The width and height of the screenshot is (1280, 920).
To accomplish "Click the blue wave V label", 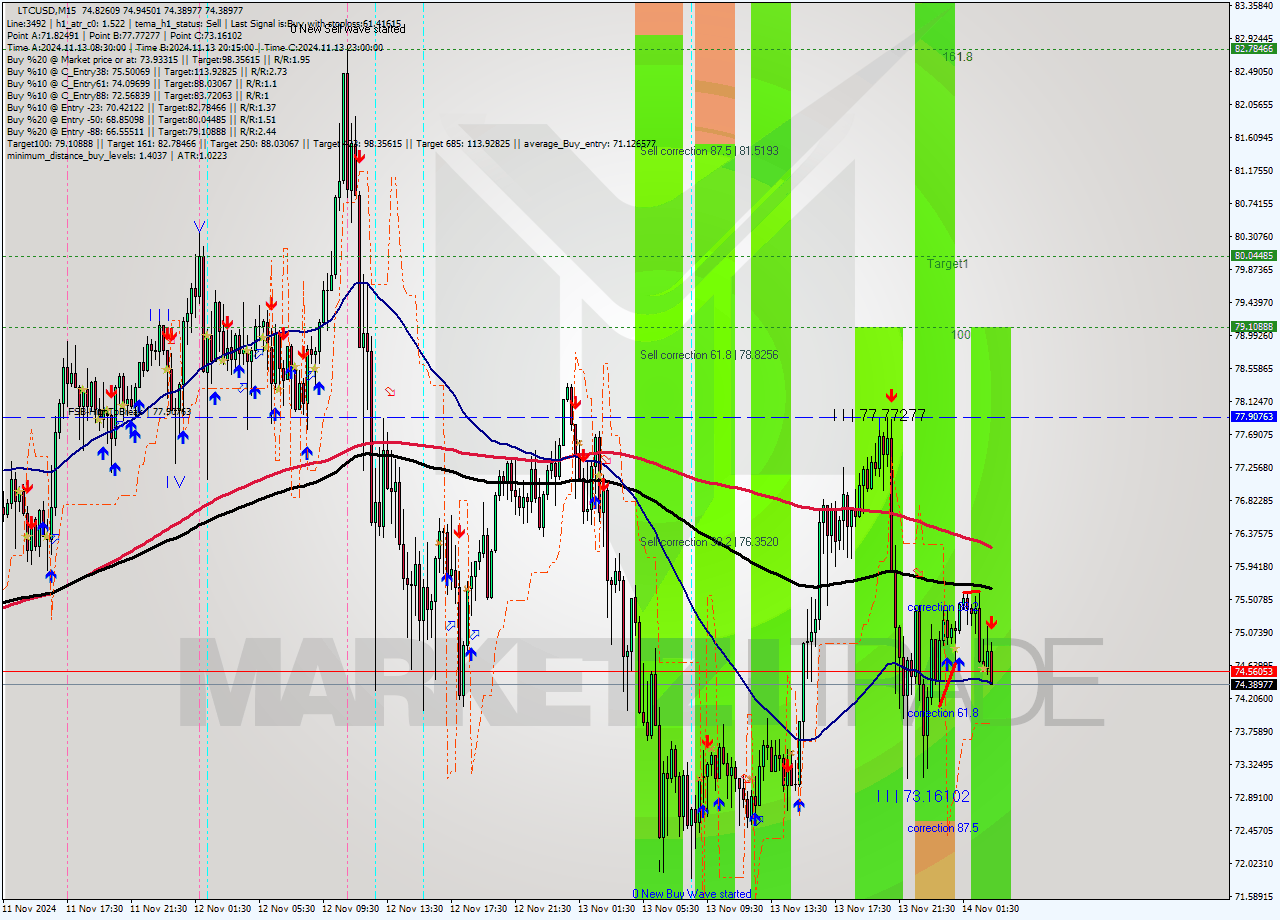I will 200,228.
